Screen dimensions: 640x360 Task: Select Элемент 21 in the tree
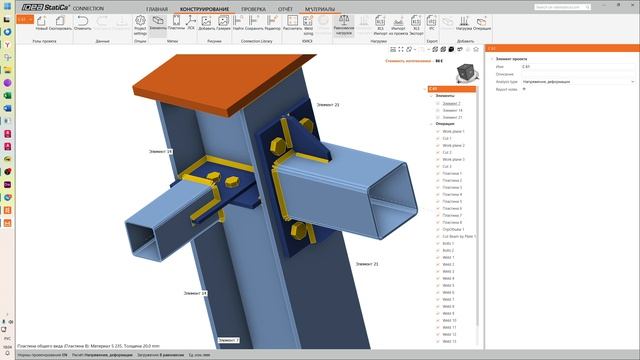point(452,117)
